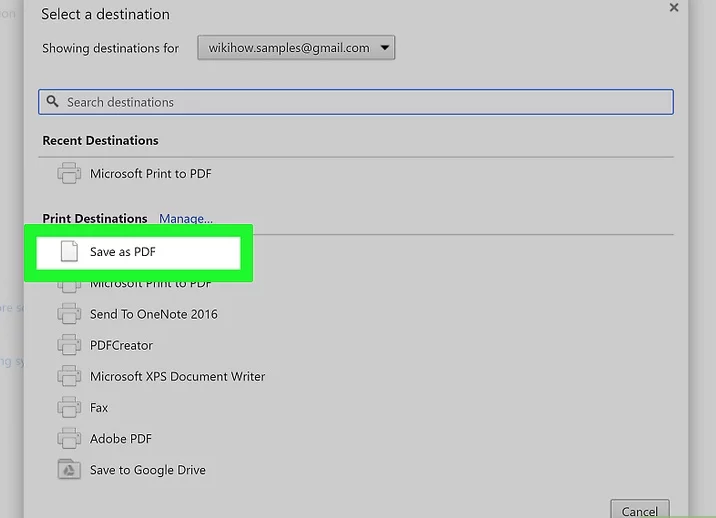Image resolution: width=716 pixels, height=518 pixels.
Task: Select Microsoft Print to PDF under Print Destinations
Action: [x=150, y=285]
